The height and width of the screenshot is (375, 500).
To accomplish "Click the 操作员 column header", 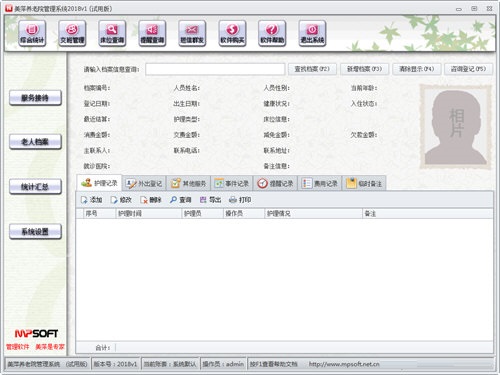I will point(244,214).
